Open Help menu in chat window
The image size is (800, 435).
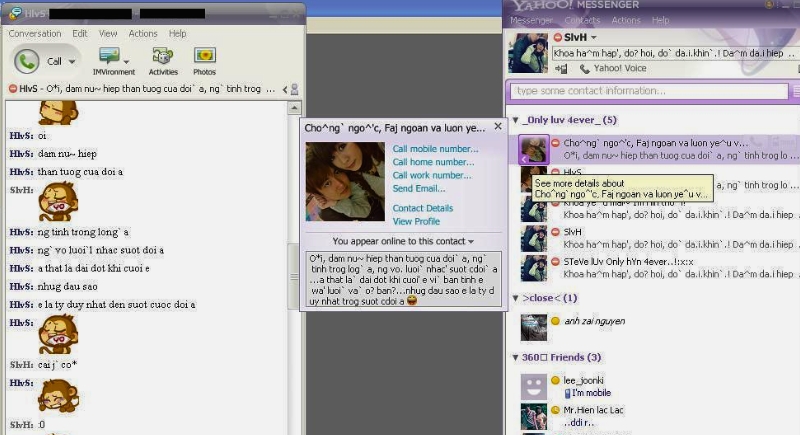pyautogui.click(x=178, y=34)
